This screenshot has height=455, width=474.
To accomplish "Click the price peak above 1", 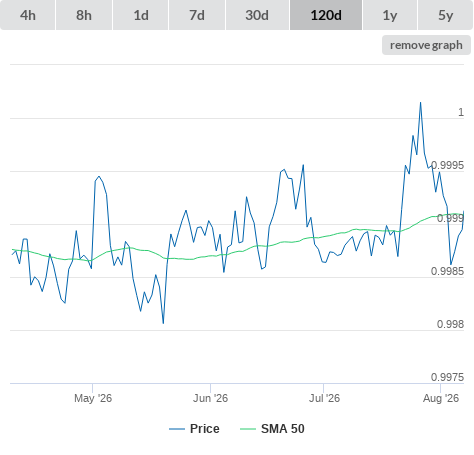I will [x=420, y=103].
